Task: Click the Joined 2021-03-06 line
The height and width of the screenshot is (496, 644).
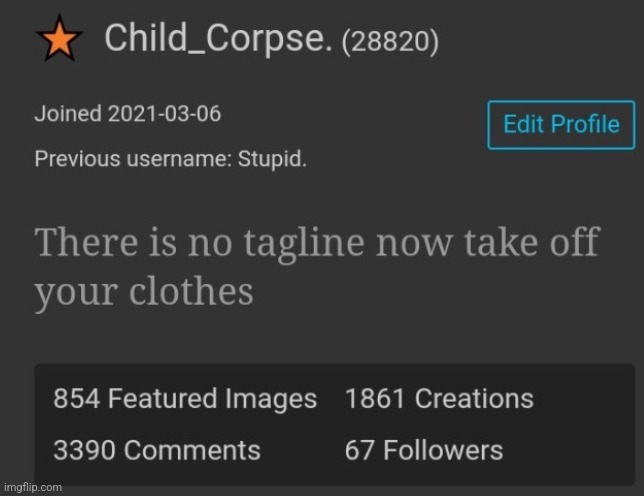Action: [128, 114]
